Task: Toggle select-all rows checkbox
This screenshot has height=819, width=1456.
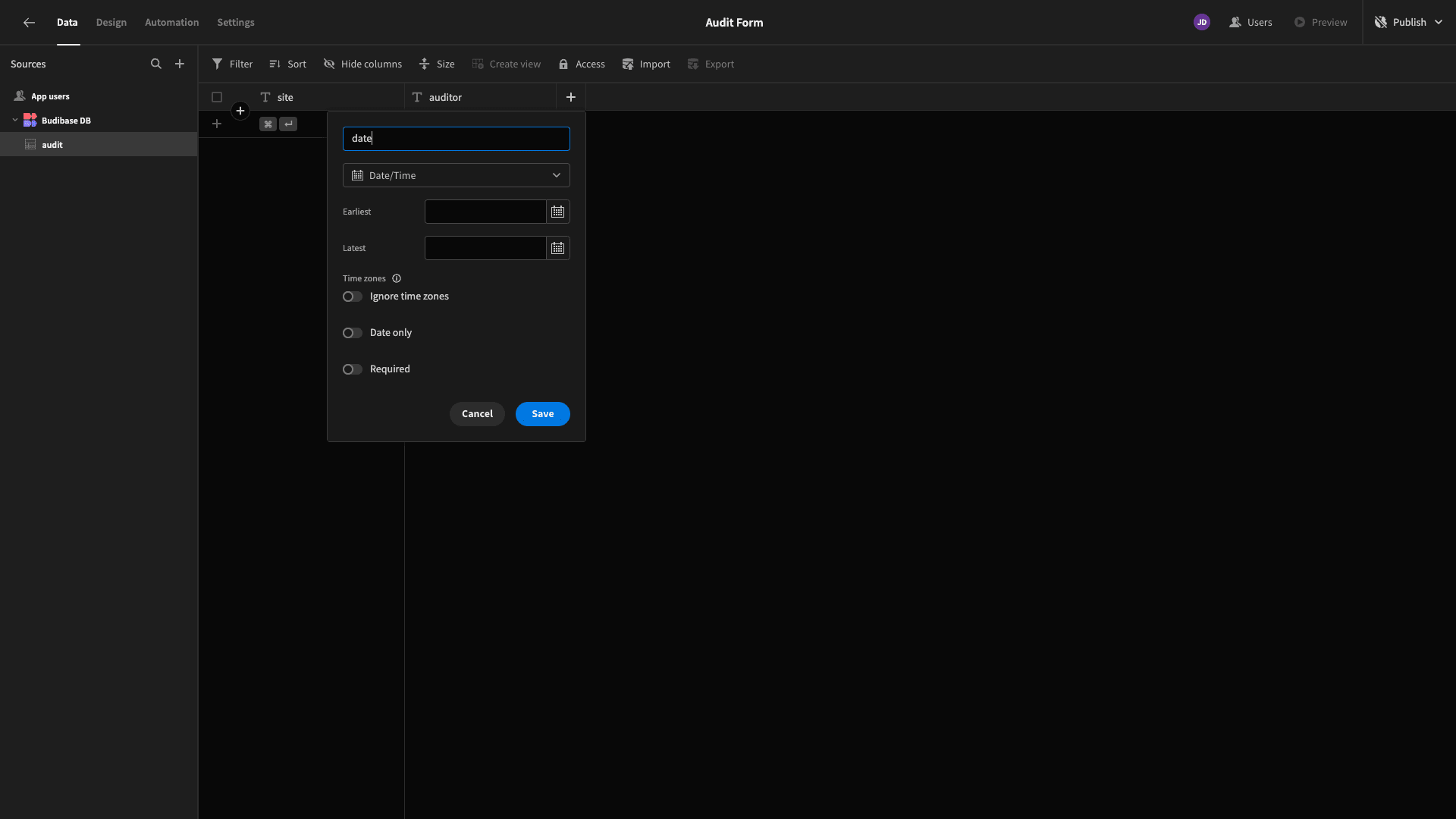Action: click(217, 97)
